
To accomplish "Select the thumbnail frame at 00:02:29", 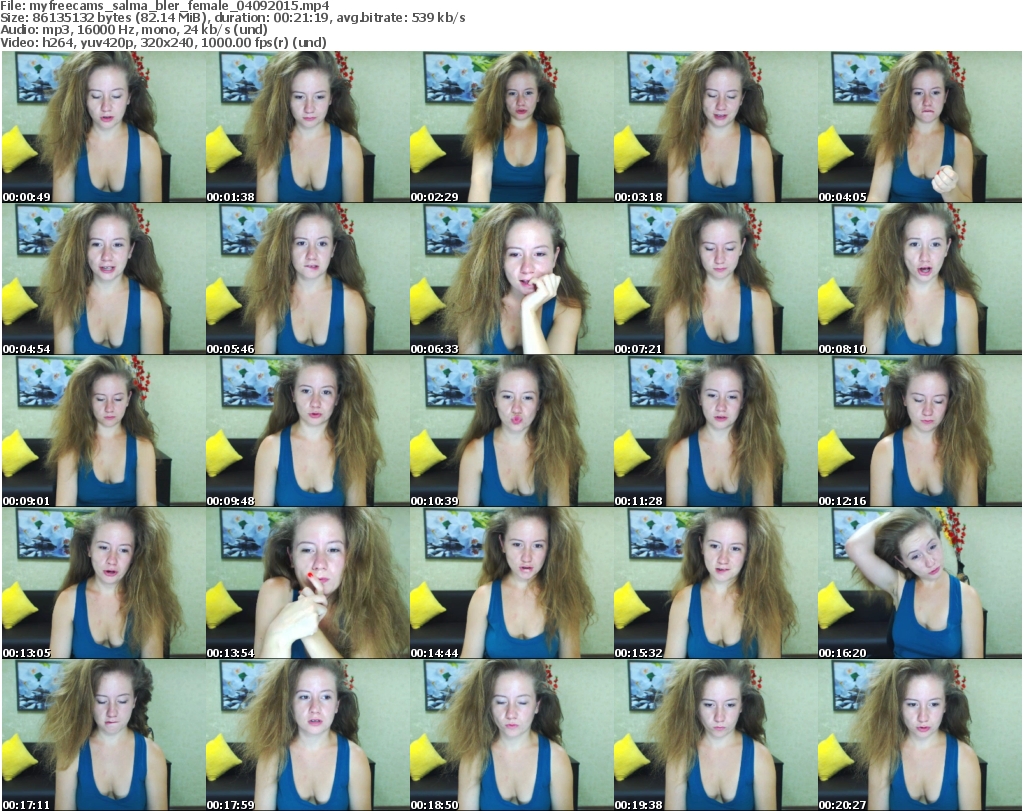I will [x=511, y=127].
